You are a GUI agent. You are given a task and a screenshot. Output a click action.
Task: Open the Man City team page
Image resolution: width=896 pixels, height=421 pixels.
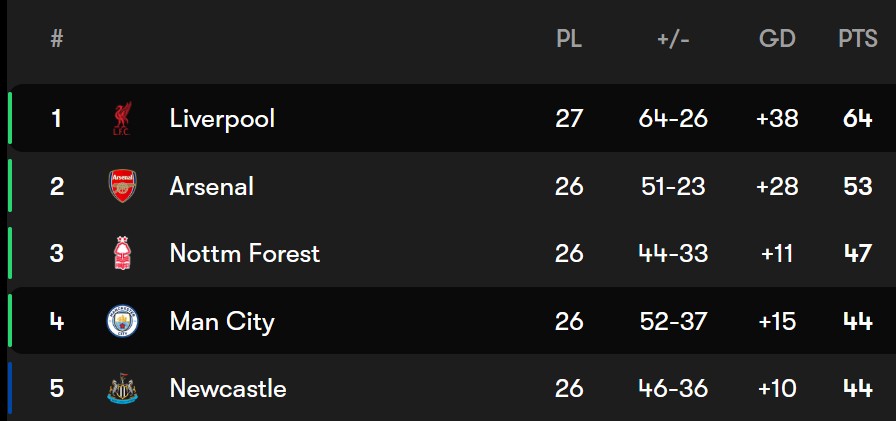(x=222, y=321)
